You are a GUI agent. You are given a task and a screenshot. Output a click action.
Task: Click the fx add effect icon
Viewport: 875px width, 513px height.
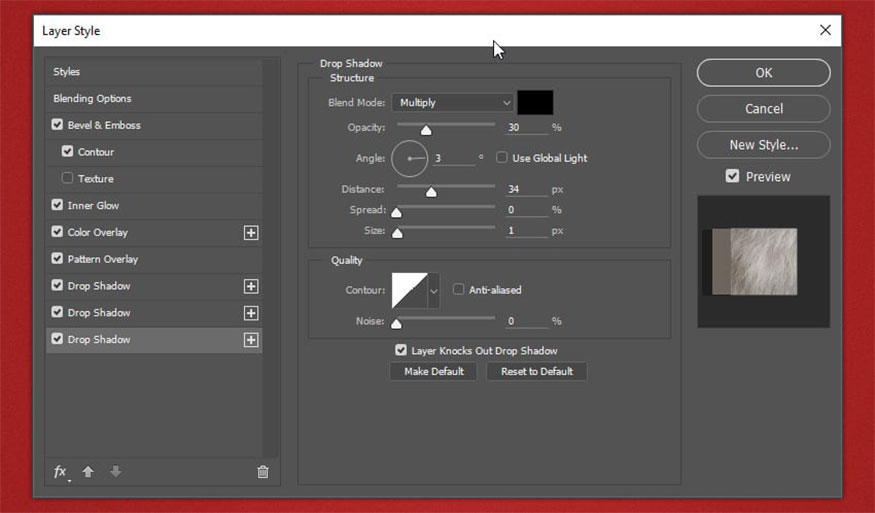click(x=61, y=472)
